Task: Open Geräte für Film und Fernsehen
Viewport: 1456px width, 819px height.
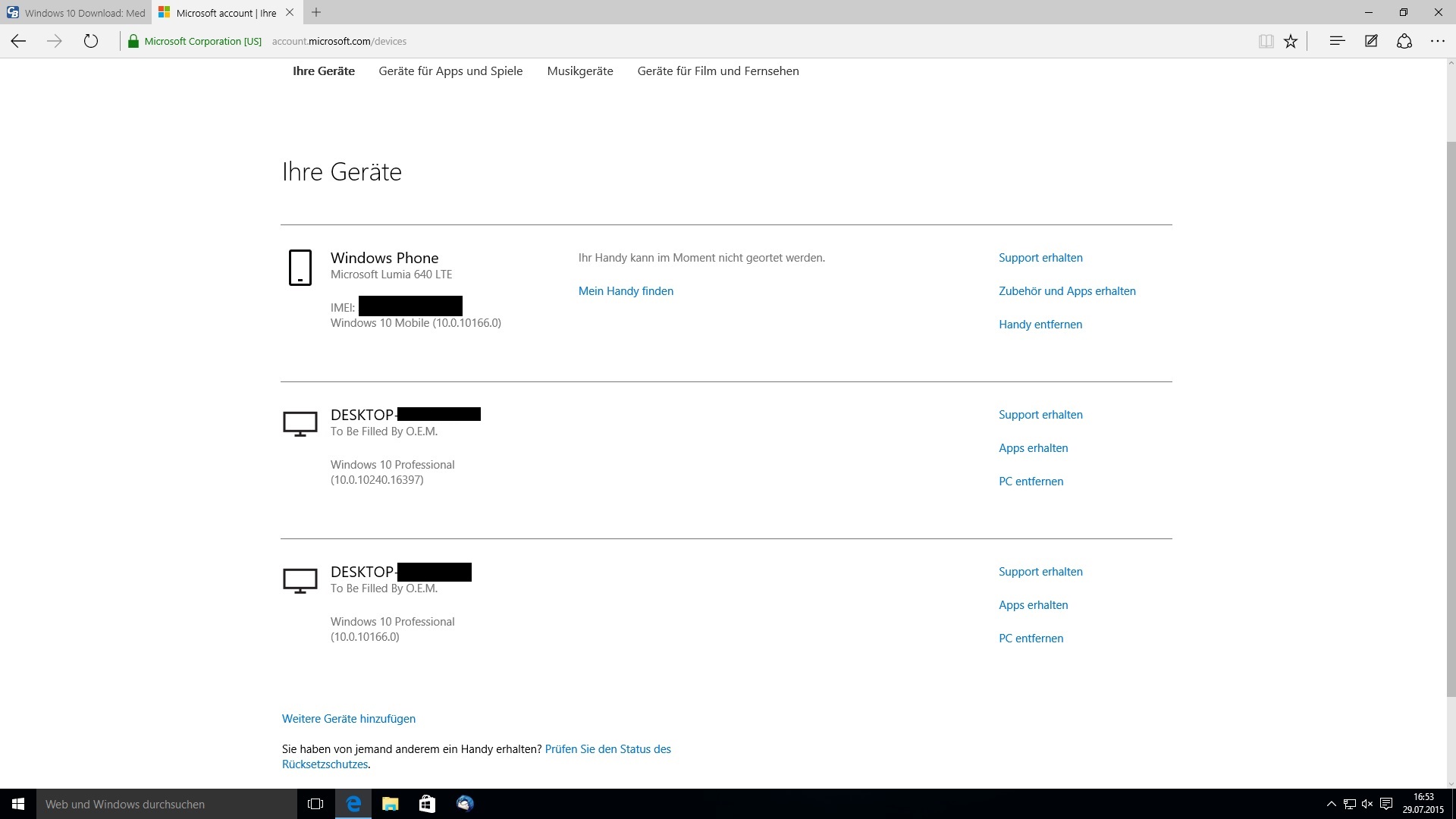Action: (718, 71)
